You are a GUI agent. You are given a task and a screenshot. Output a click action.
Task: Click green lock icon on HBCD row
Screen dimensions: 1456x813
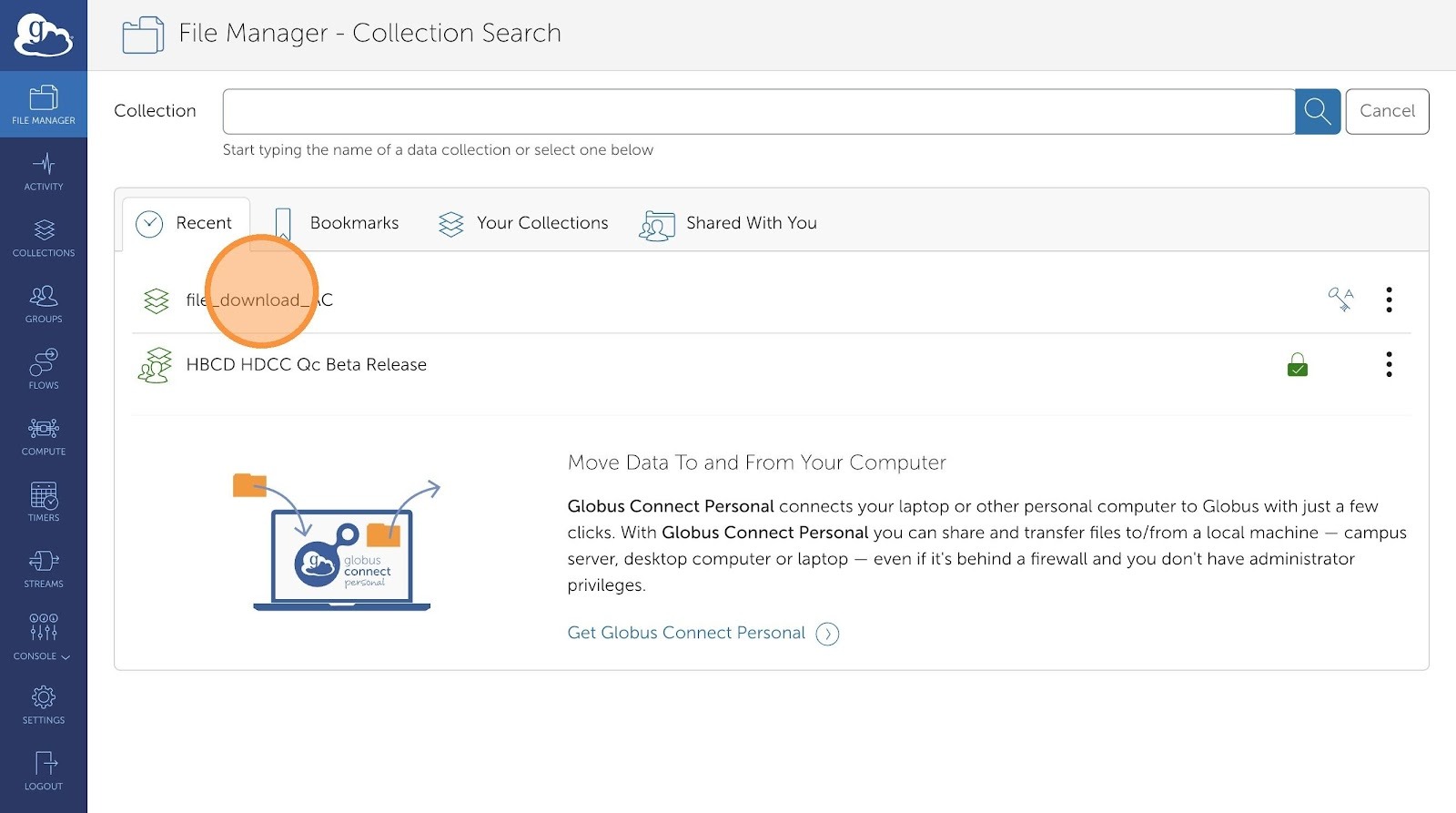click(1298, 365)
